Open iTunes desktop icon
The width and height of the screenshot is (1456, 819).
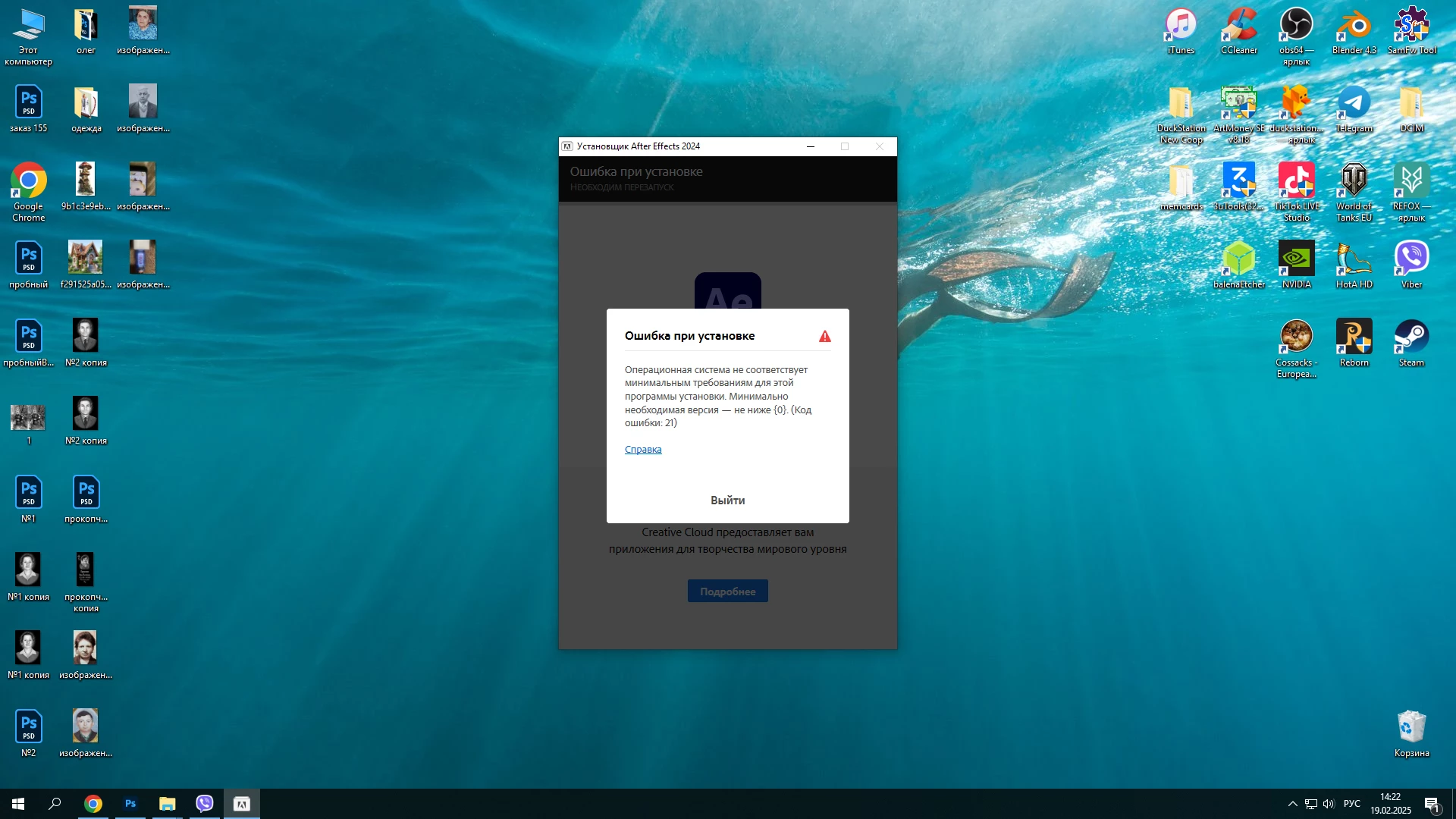(x=1181, y=30)
